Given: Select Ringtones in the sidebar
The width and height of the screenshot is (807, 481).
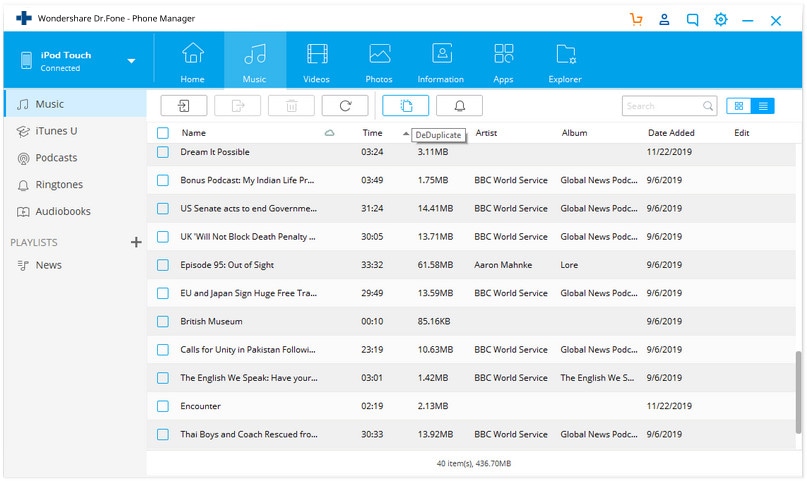Looking at the screenshot, I should (75, 185).
